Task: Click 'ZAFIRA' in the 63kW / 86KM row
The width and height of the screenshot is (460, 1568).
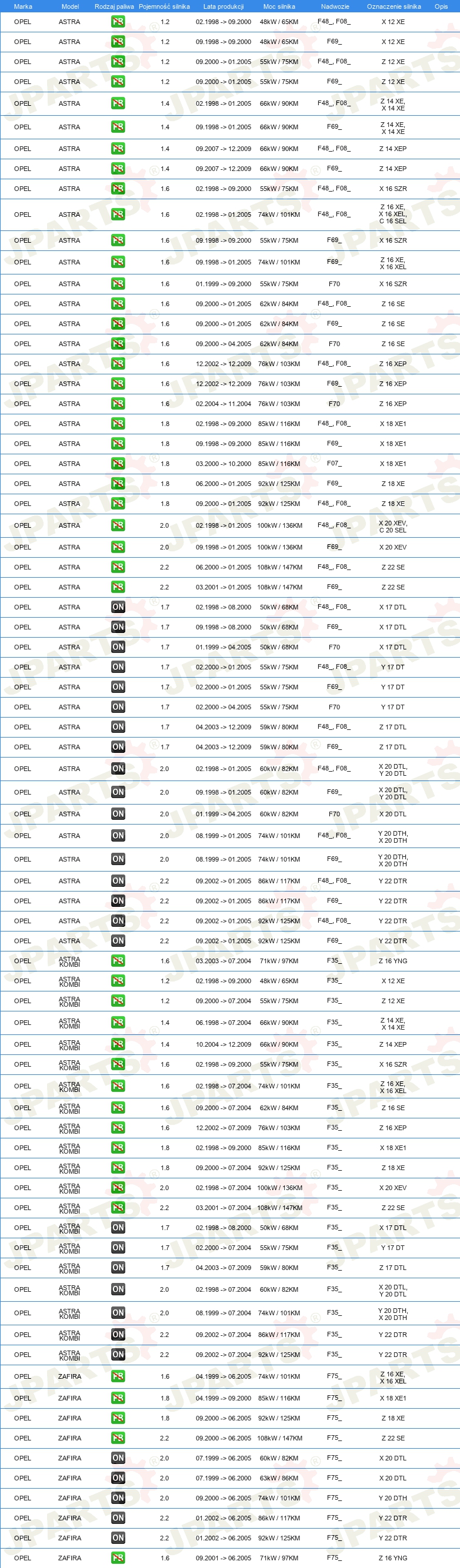Action: tap(69, 1478)
